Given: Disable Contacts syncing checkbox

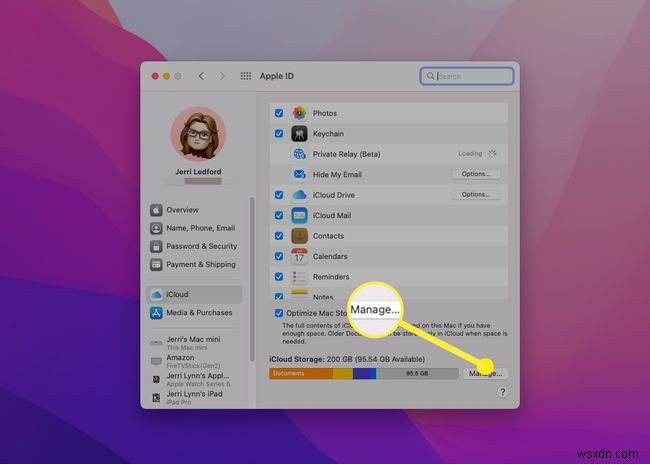Looking at the screenshot, I should 279,236.
